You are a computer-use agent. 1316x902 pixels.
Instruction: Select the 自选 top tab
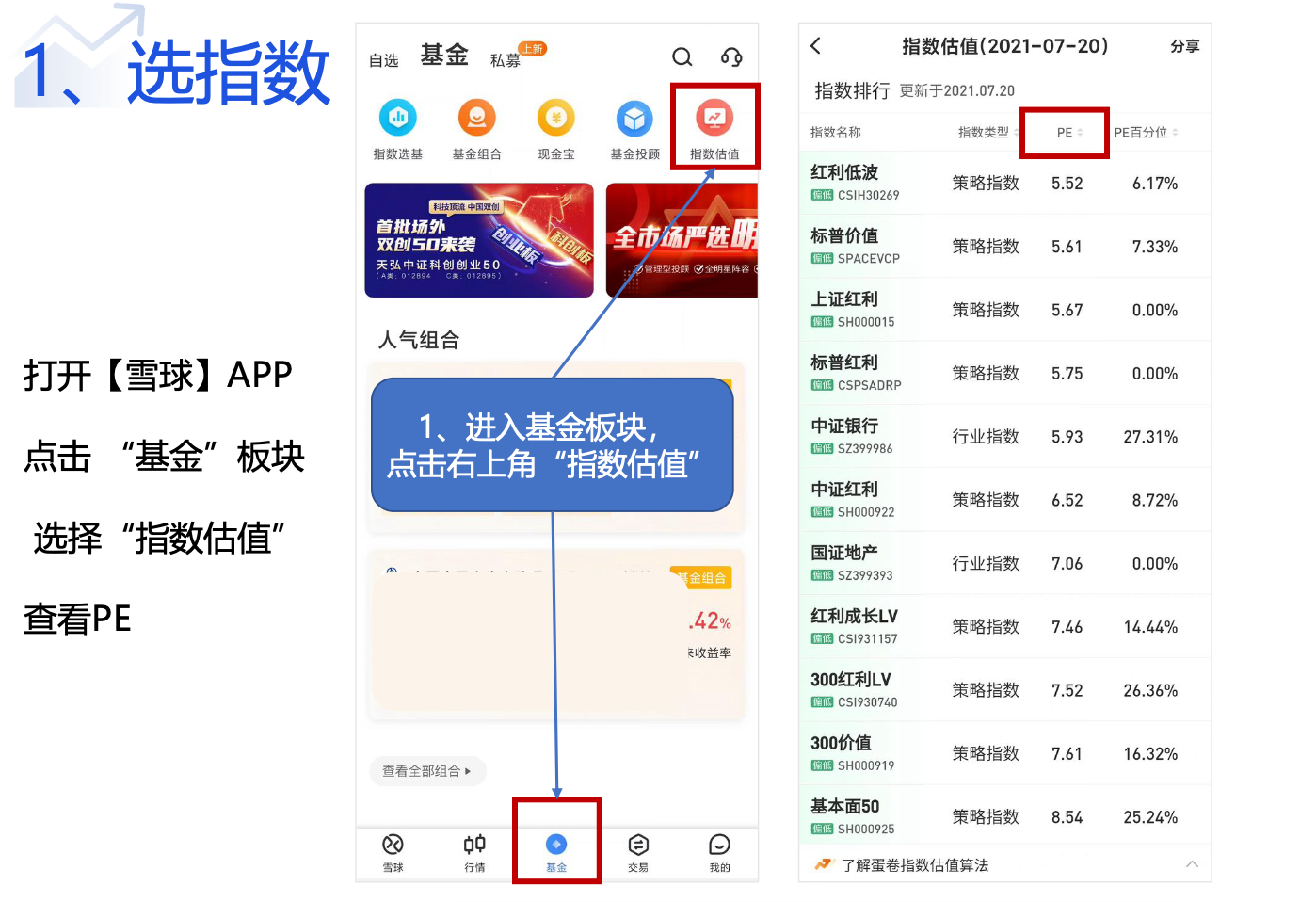[384, 60]
